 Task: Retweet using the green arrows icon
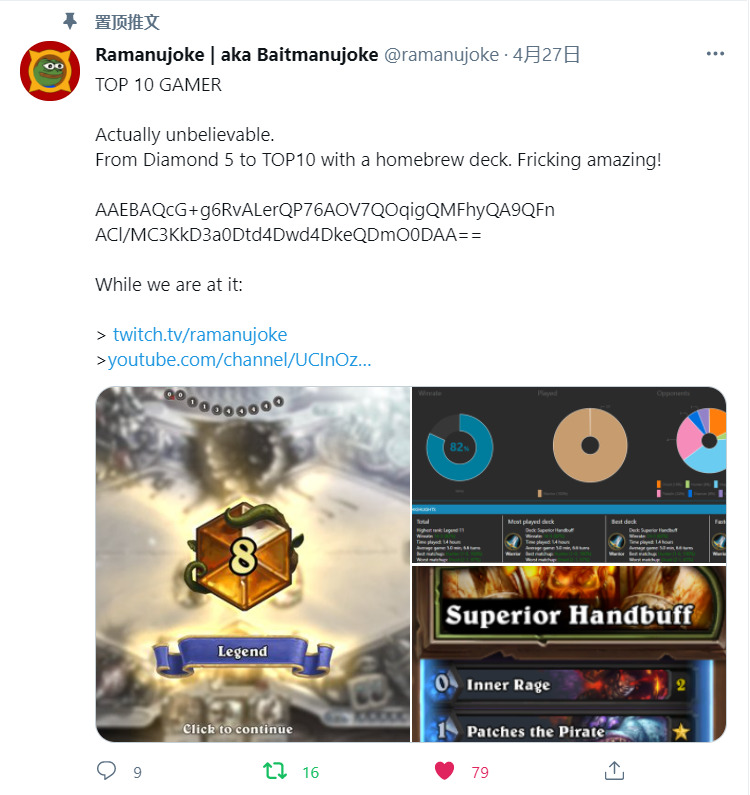[x=275, y=771]
